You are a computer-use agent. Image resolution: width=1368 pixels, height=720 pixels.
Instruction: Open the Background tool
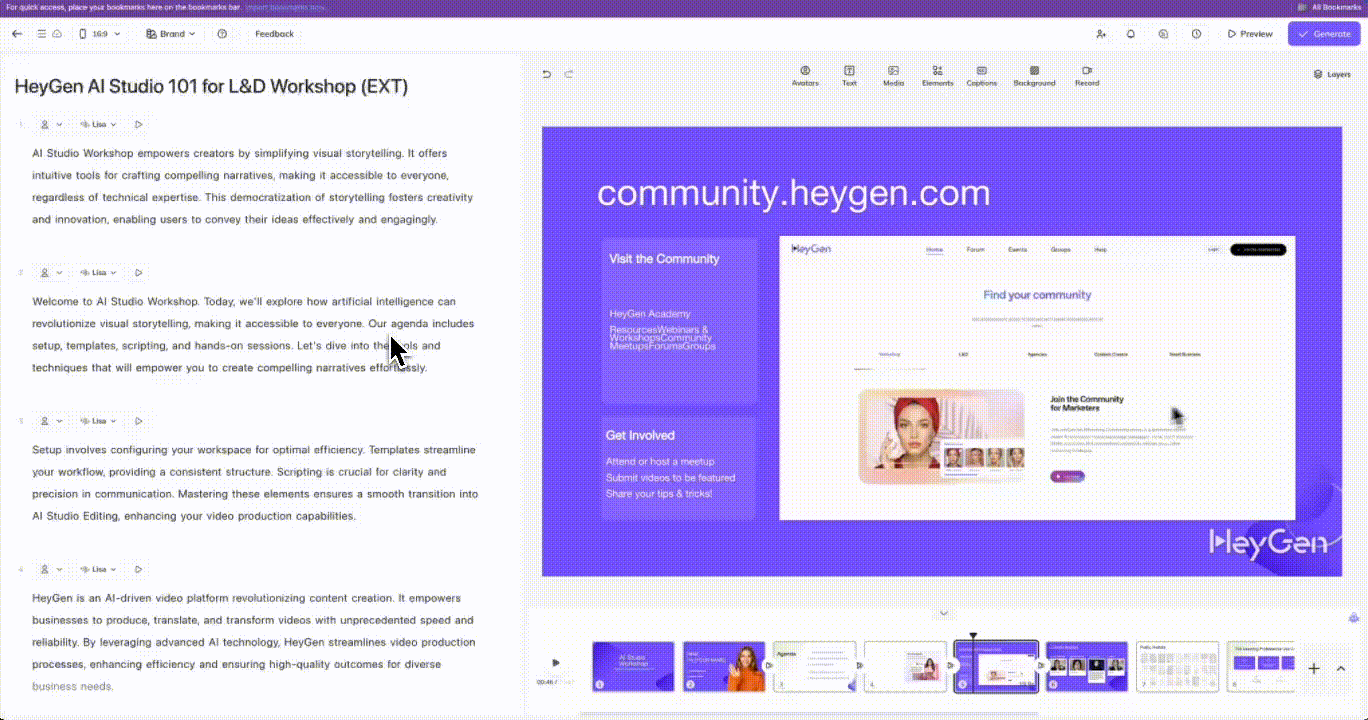click(x=1034, y=76)
